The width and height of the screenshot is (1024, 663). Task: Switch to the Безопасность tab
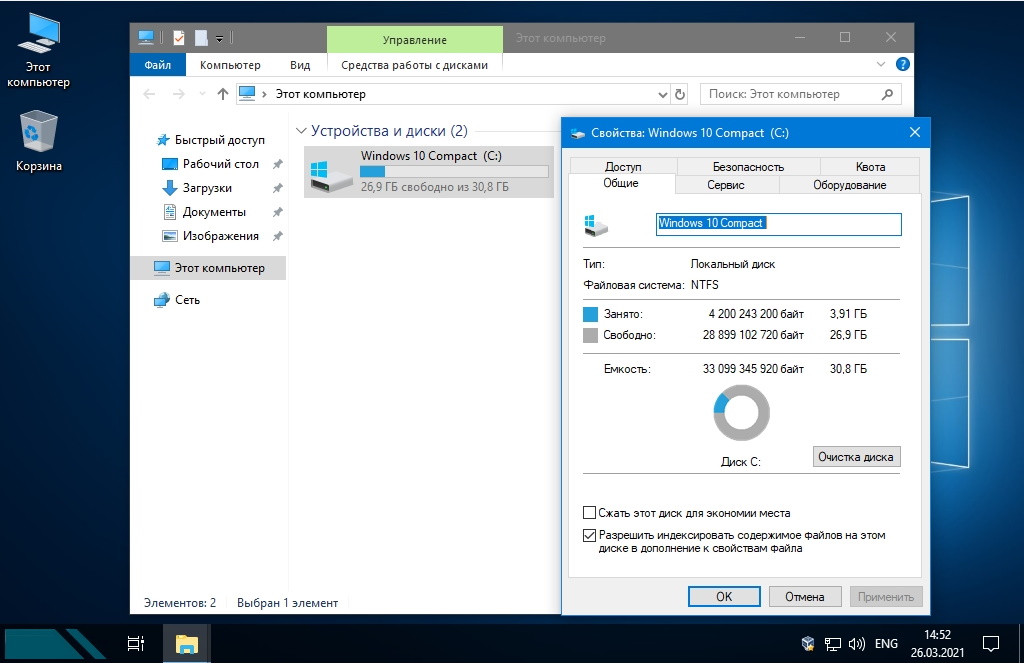[x=748, y=167]
